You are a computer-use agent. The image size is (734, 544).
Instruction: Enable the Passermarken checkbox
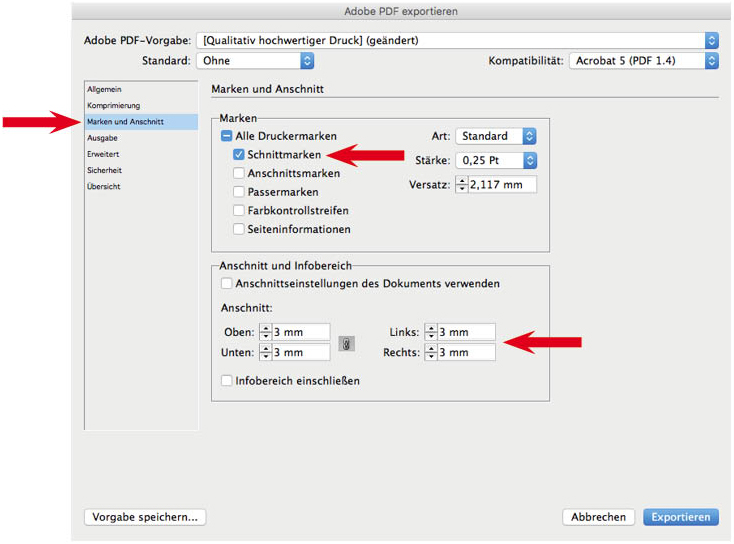pos(238,192)
